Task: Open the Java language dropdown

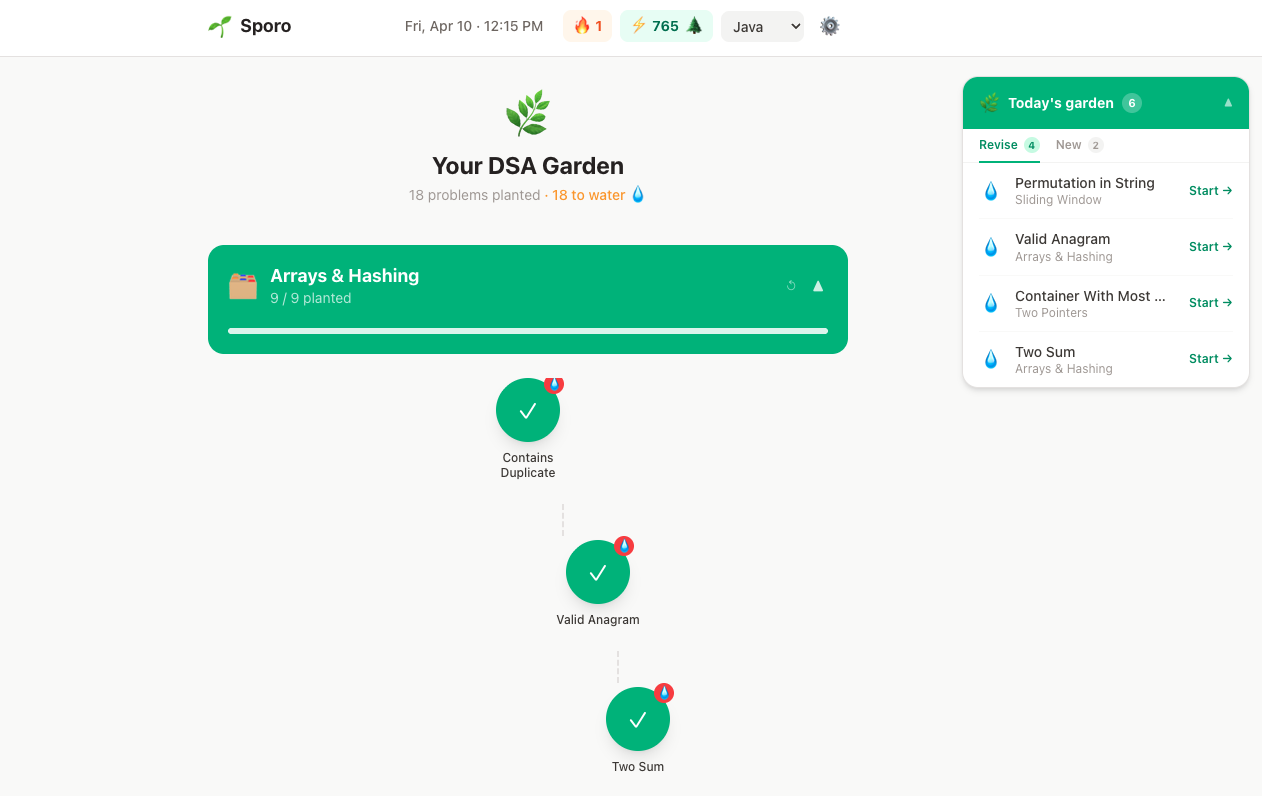Action: point(762,27)
